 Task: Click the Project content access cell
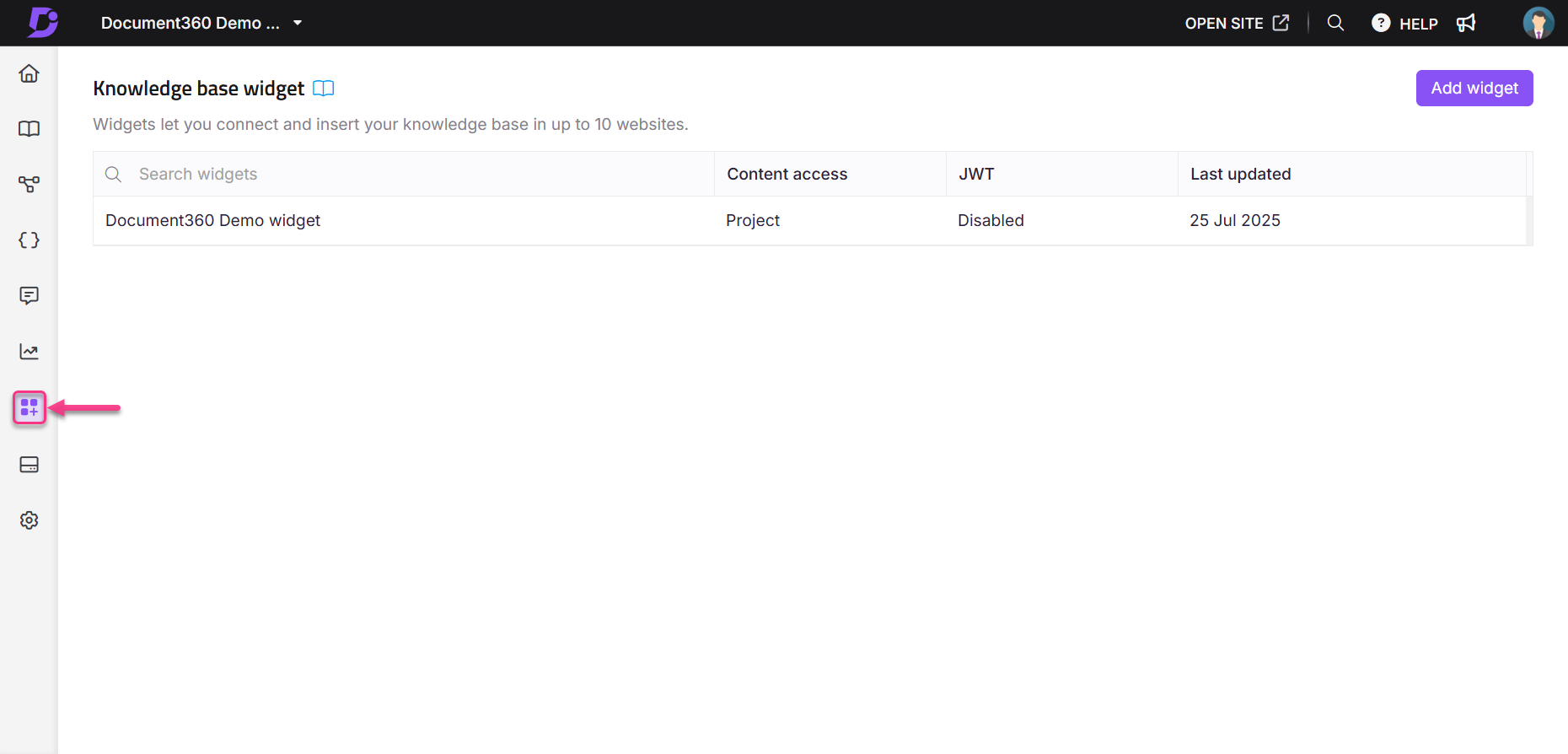(753, 220)
